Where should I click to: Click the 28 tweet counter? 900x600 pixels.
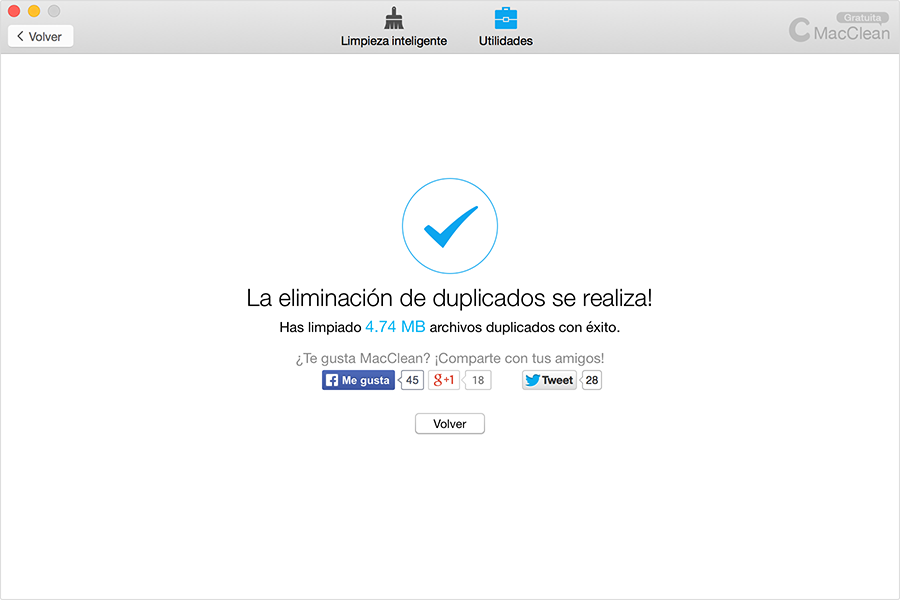pyautogui.click(x=591, y=380)
